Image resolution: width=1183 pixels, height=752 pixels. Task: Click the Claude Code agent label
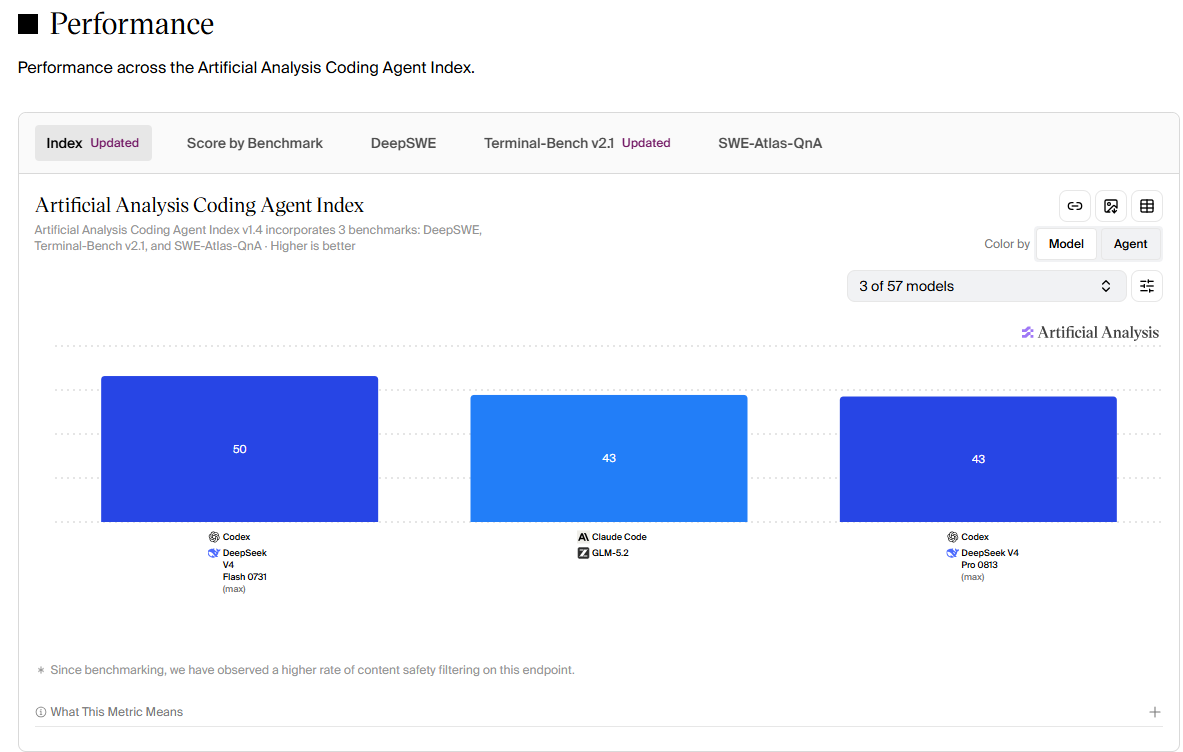point(619,537)
